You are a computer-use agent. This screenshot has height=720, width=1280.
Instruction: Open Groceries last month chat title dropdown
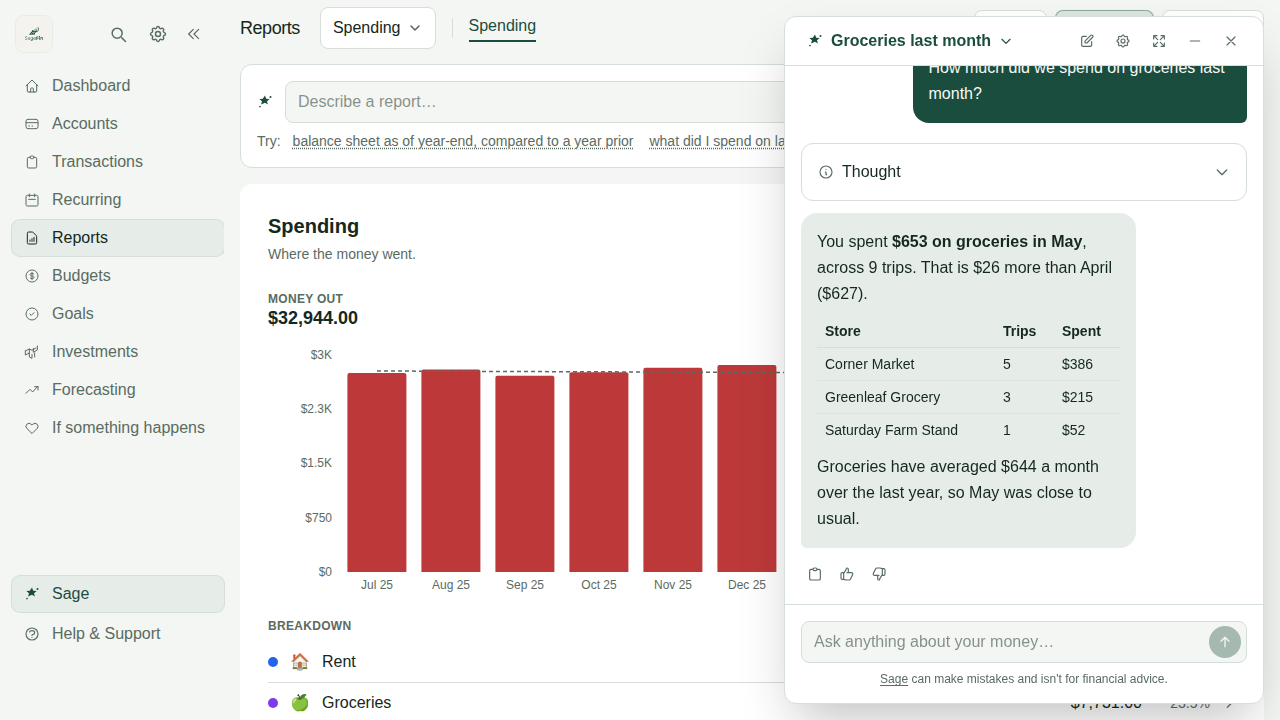point(911,41)
